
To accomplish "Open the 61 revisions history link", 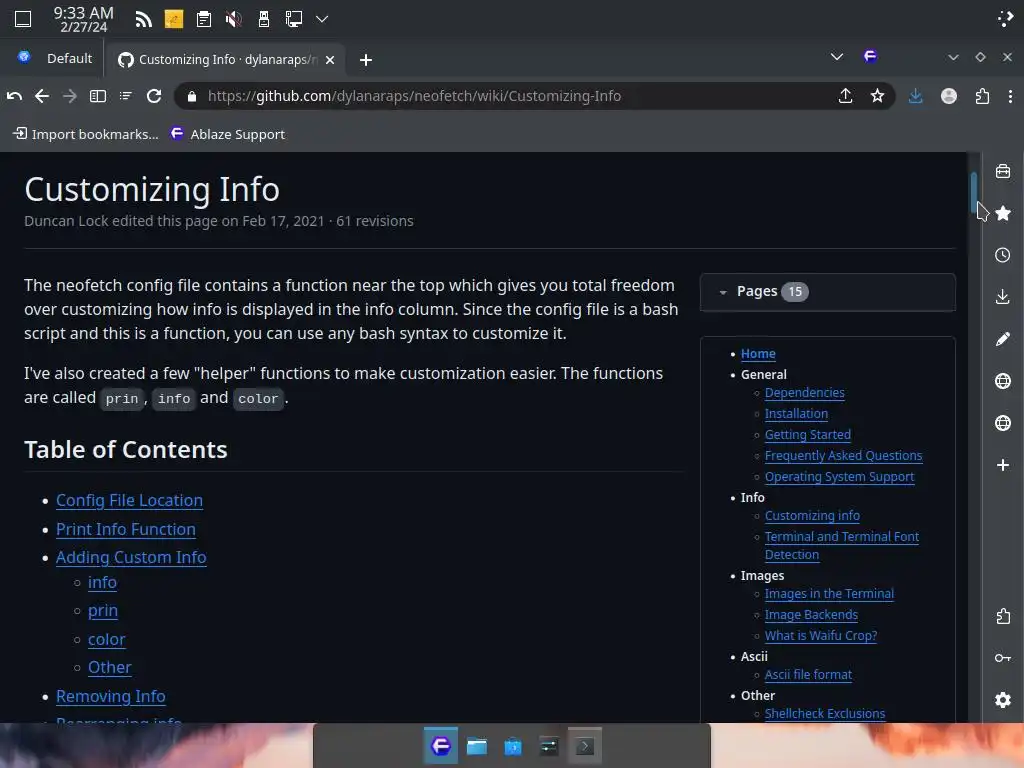I will (x=375, y=221).
